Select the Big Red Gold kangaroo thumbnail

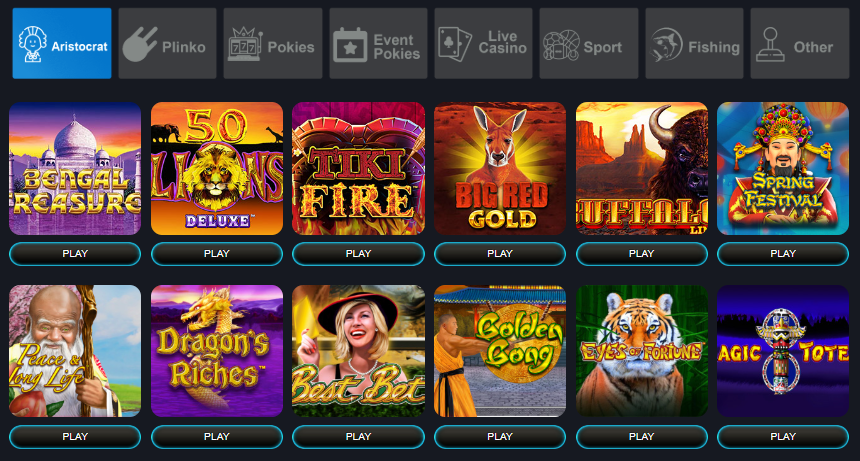[500, 168]
